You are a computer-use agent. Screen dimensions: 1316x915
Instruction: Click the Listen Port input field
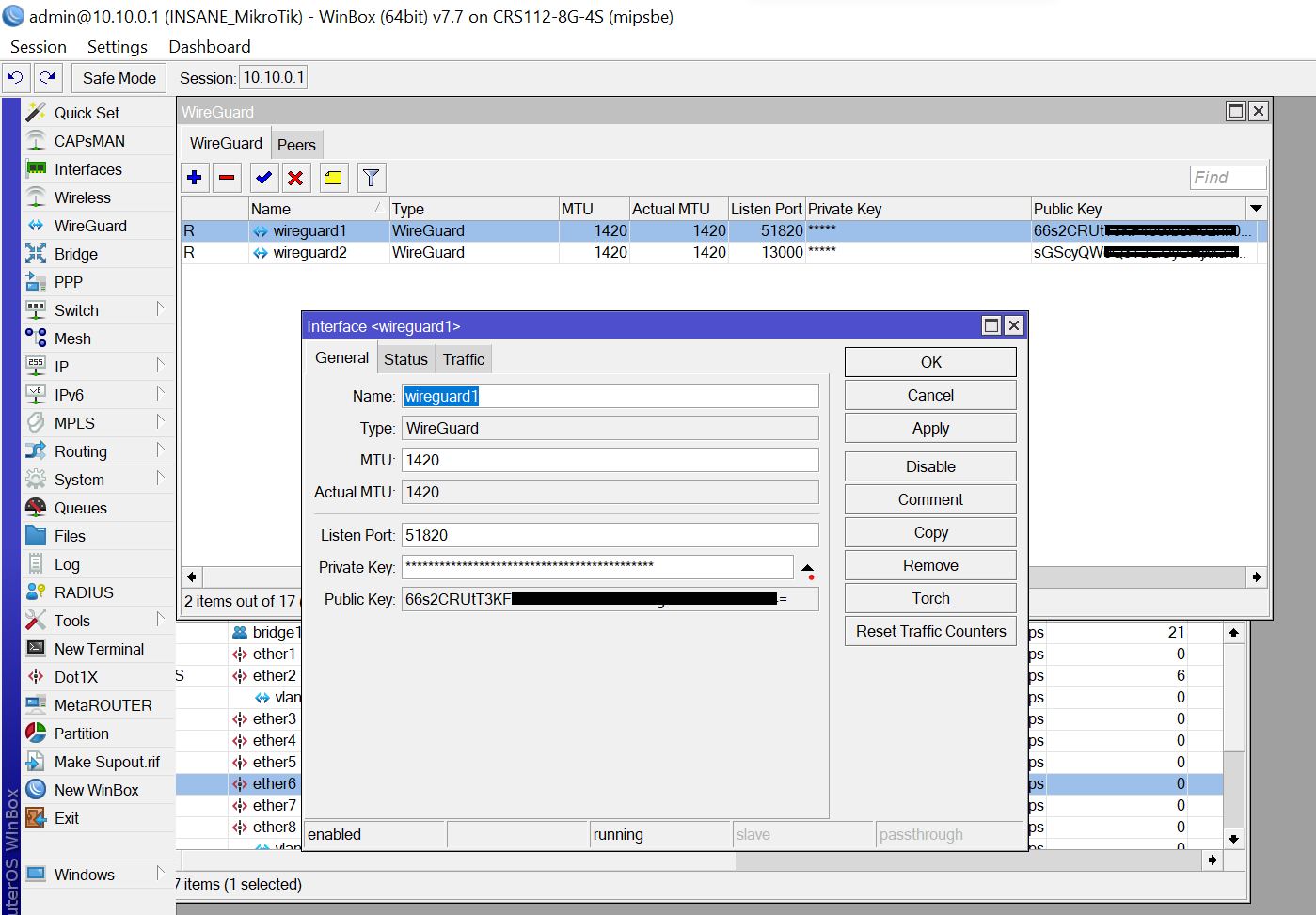[610, 535]
